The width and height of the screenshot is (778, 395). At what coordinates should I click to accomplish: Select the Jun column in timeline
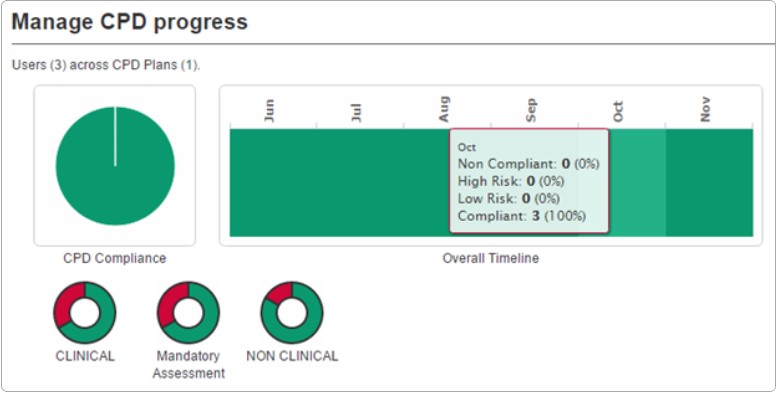273,183
